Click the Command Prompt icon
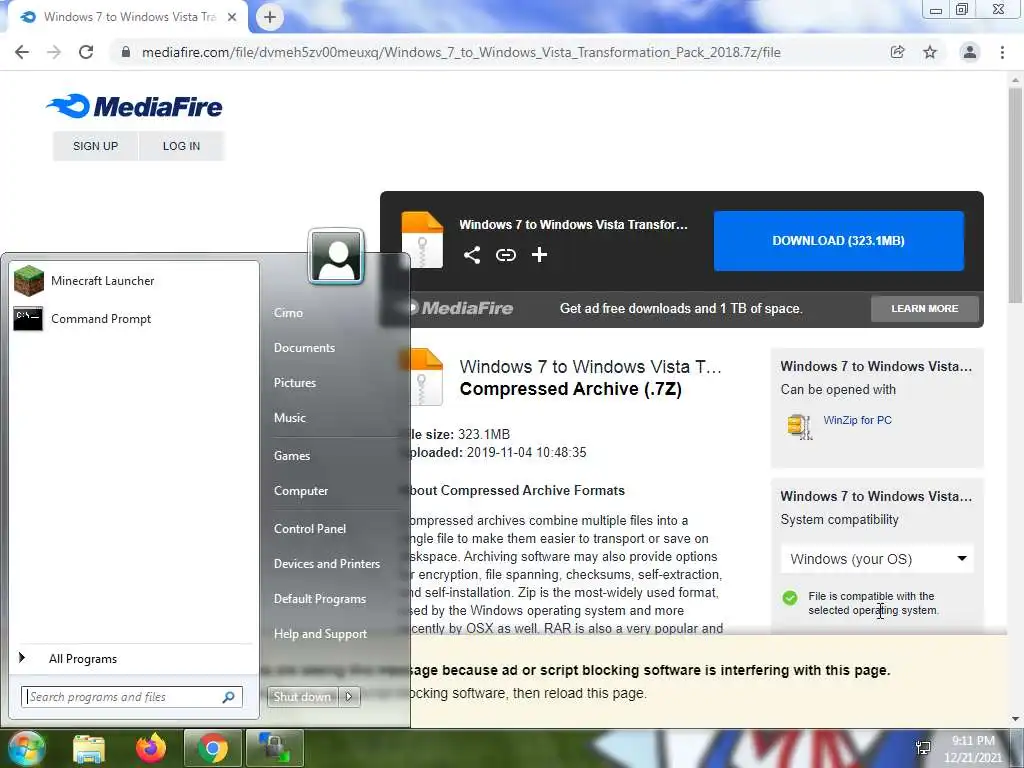The height and width of the screenshot is (768, 1024). 28,319
